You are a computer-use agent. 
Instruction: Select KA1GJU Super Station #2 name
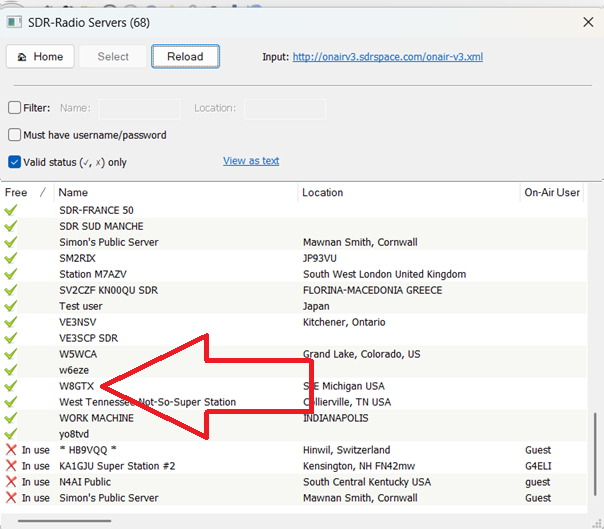117,466
